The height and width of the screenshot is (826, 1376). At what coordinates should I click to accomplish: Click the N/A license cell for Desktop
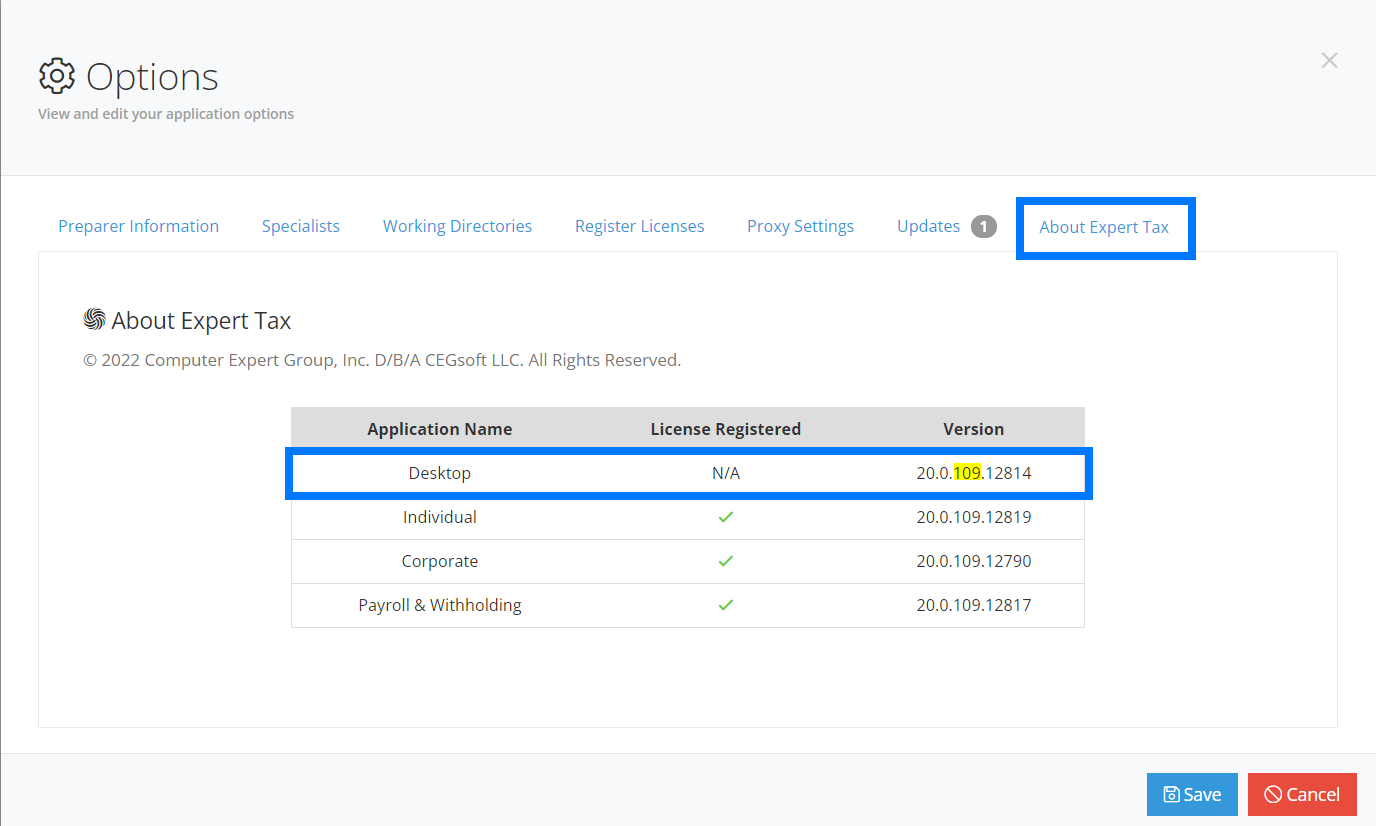point(726,473)
